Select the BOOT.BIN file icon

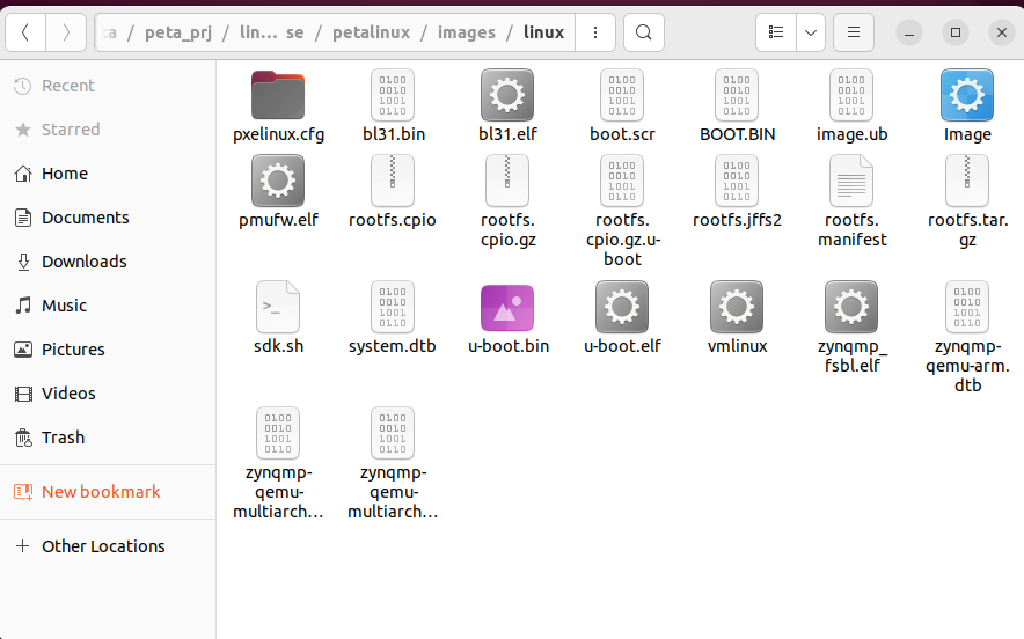point(737,96)
